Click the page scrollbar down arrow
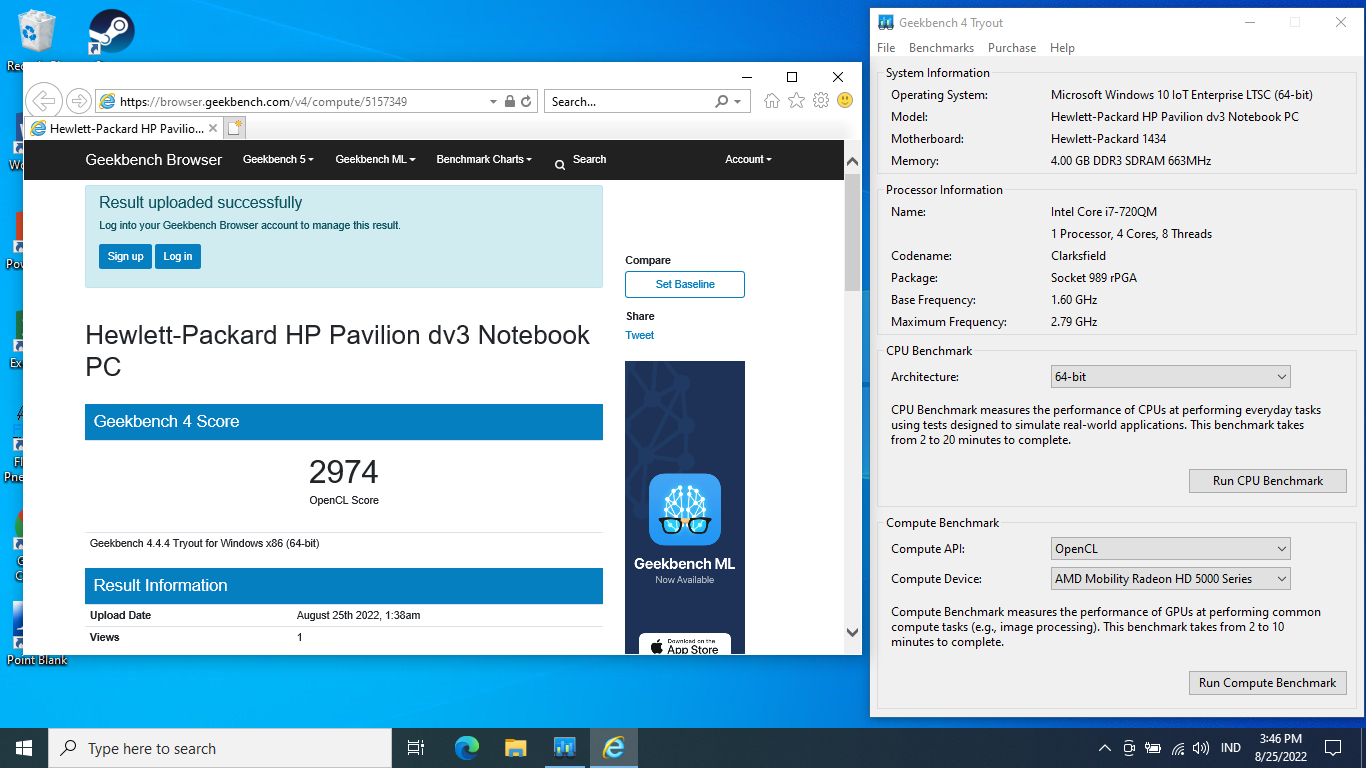This screenshot has height=768, width=1366. click(x=852, y=632)
